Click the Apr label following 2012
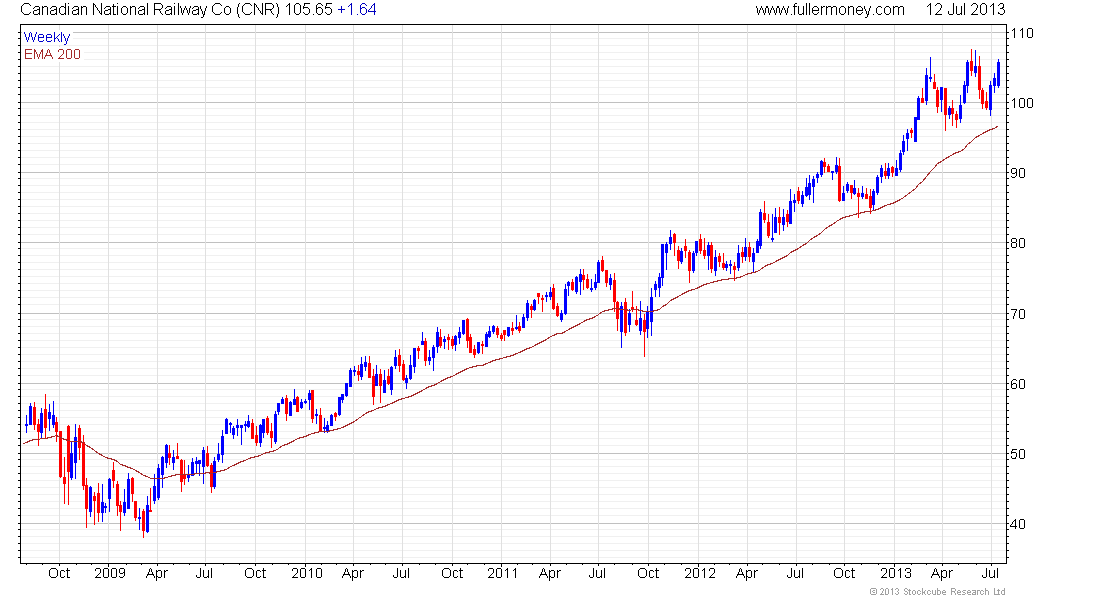Screen dimensions: 1100x600 [x=746, y=573]
